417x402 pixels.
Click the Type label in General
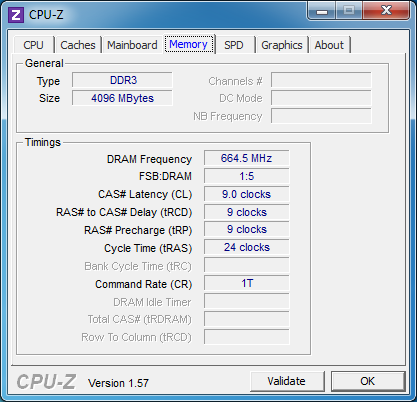pyautogui.click(x=48, y=81)
